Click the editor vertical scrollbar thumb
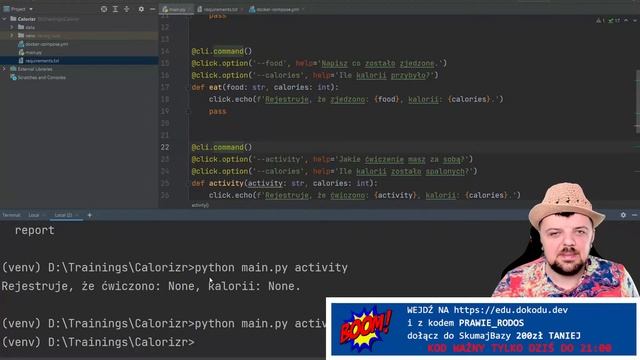Image resolution: width=640 pixels, height=360 pixels. 638,101
